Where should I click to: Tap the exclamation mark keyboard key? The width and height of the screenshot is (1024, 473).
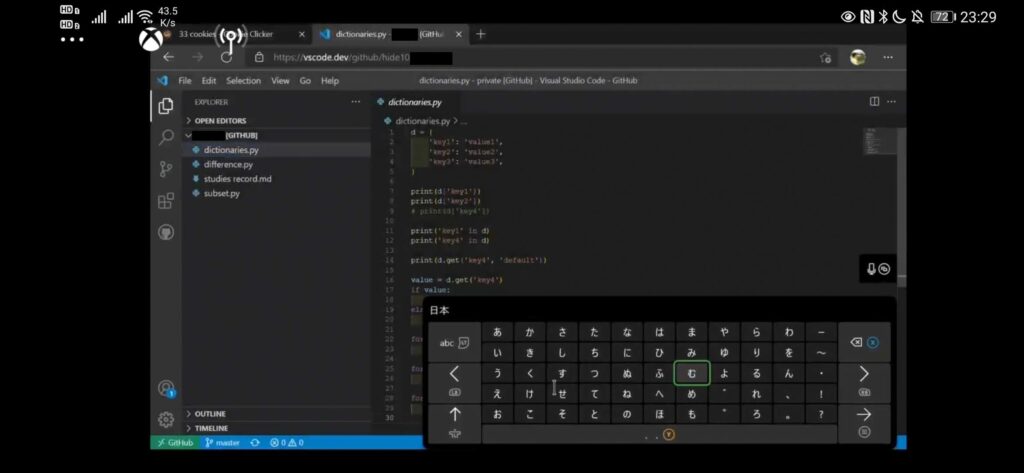coord(821,394)
